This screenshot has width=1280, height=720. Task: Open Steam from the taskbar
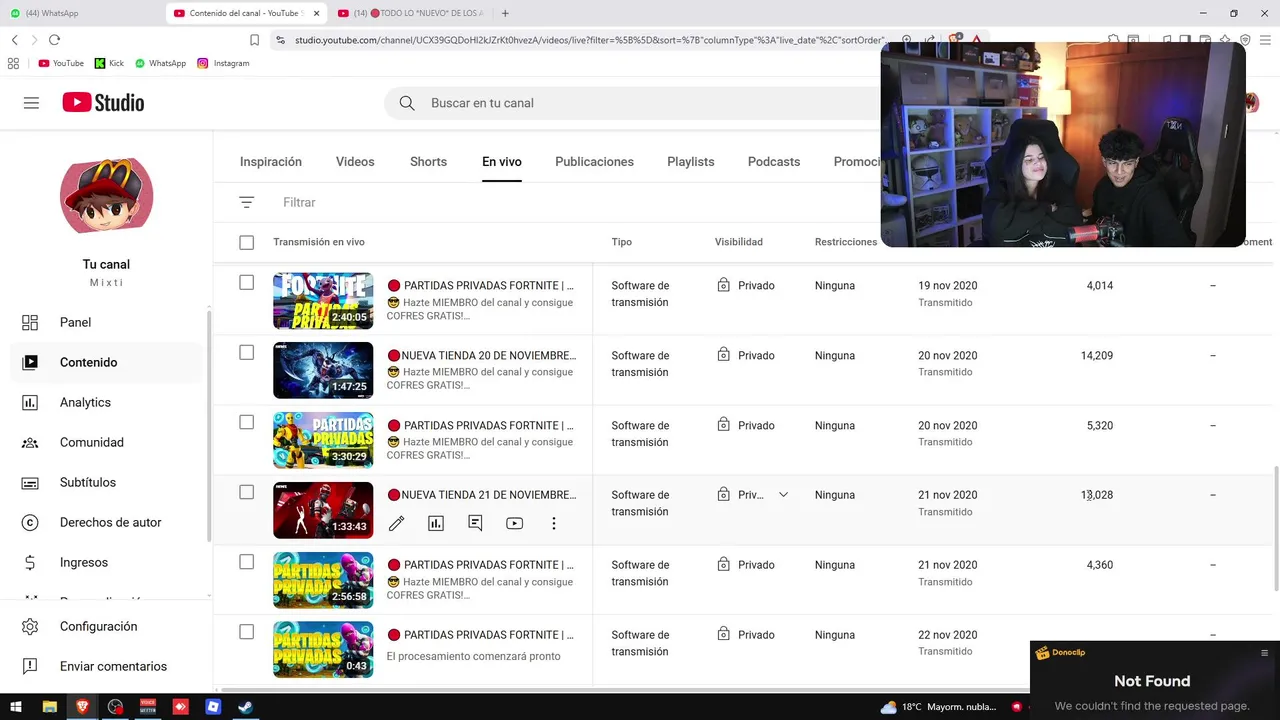click(244, 707)
